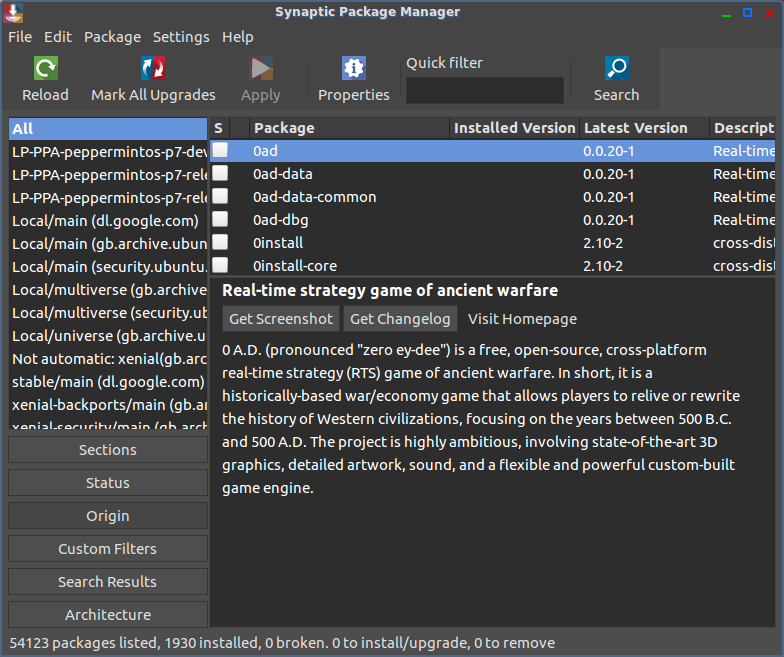The image size is (784, 657).
Task: Open the Package menu
Action: pyautogui.click(x=112, y=37)
